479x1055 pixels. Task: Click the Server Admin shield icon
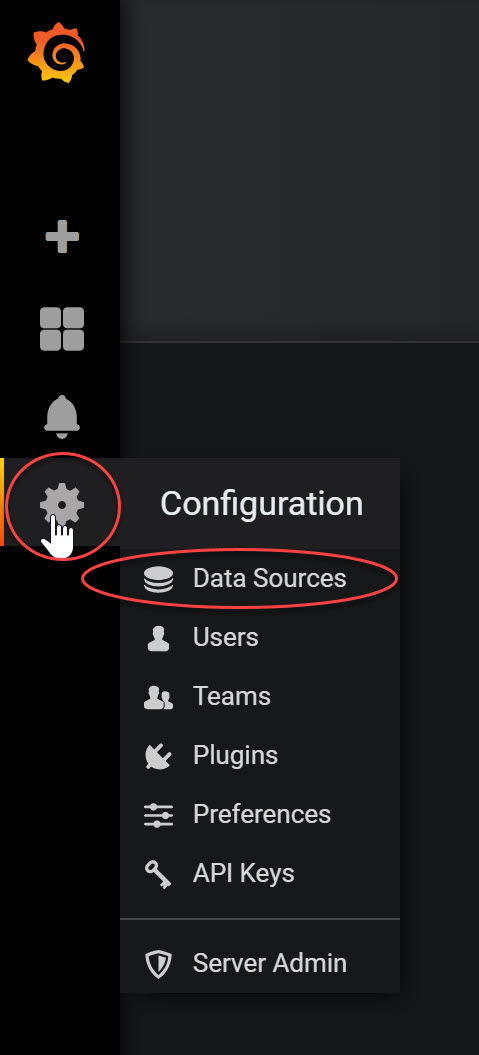coord(159,963)
